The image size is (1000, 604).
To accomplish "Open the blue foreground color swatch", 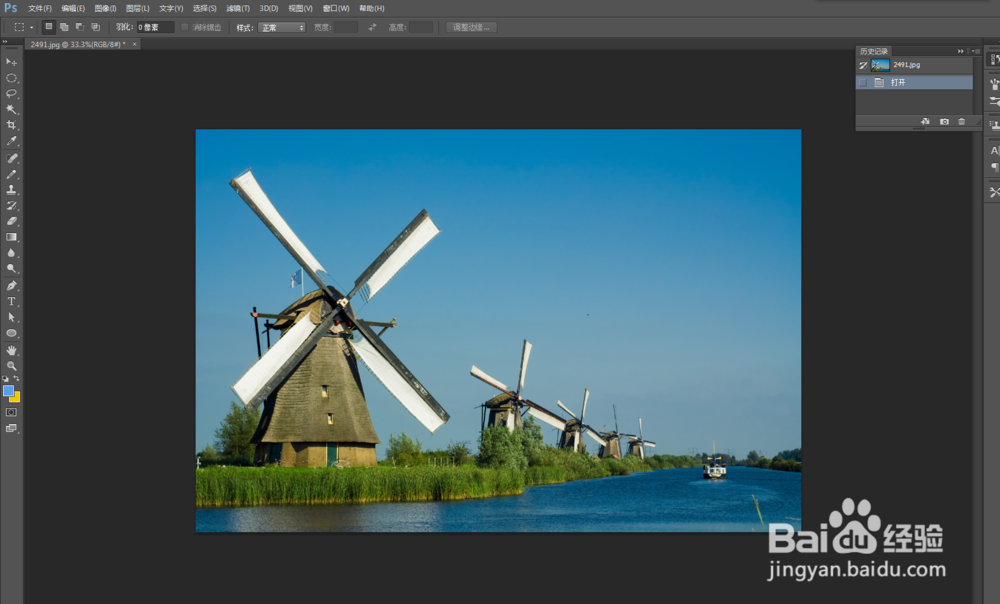I will click(8, 390).
